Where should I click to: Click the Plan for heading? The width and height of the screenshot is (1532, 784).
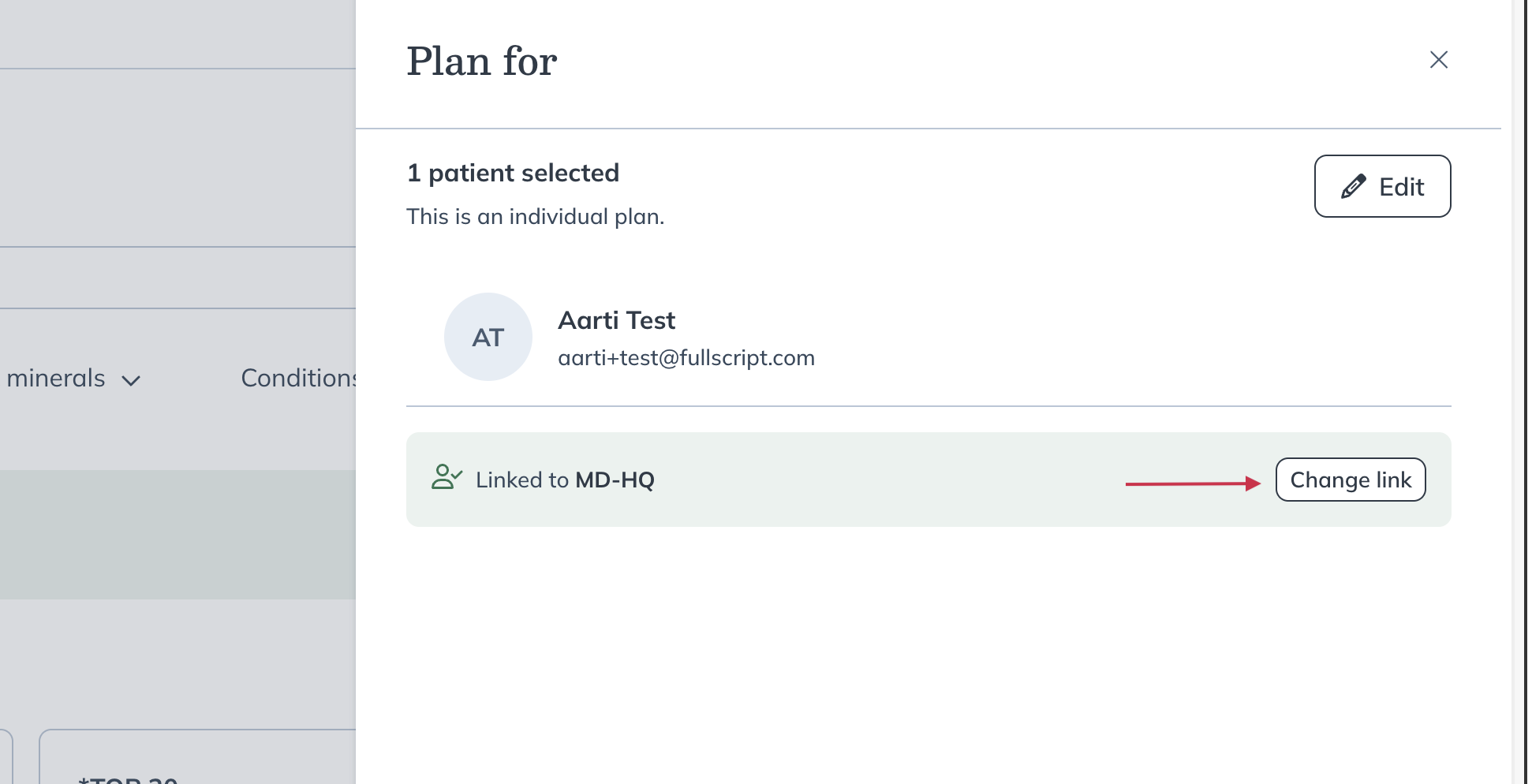[481, 62]
